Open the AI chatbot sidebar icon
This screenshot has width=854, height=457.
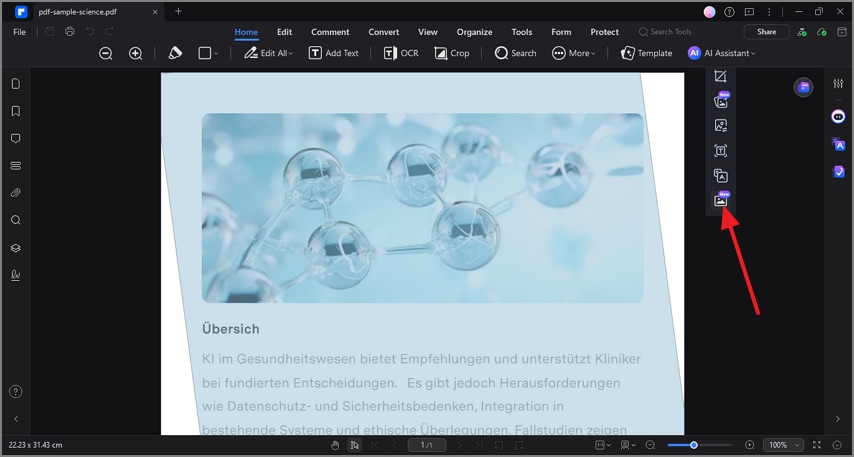pyautogui.click(x=838, y=116)
